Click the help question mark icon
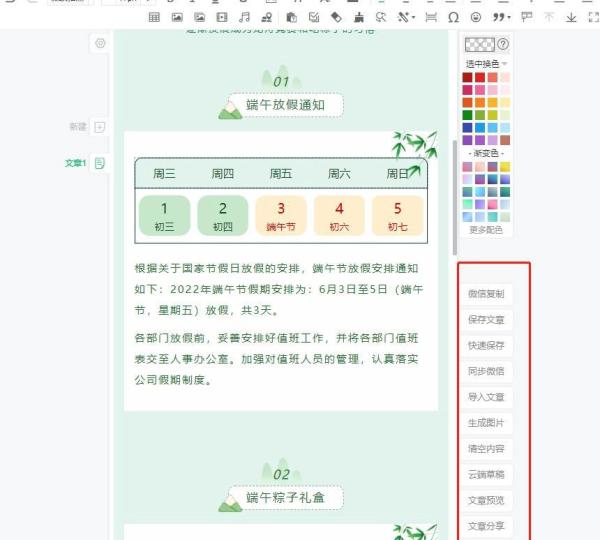600x540 pixels. pyautogui.click(x=503, y=44)
